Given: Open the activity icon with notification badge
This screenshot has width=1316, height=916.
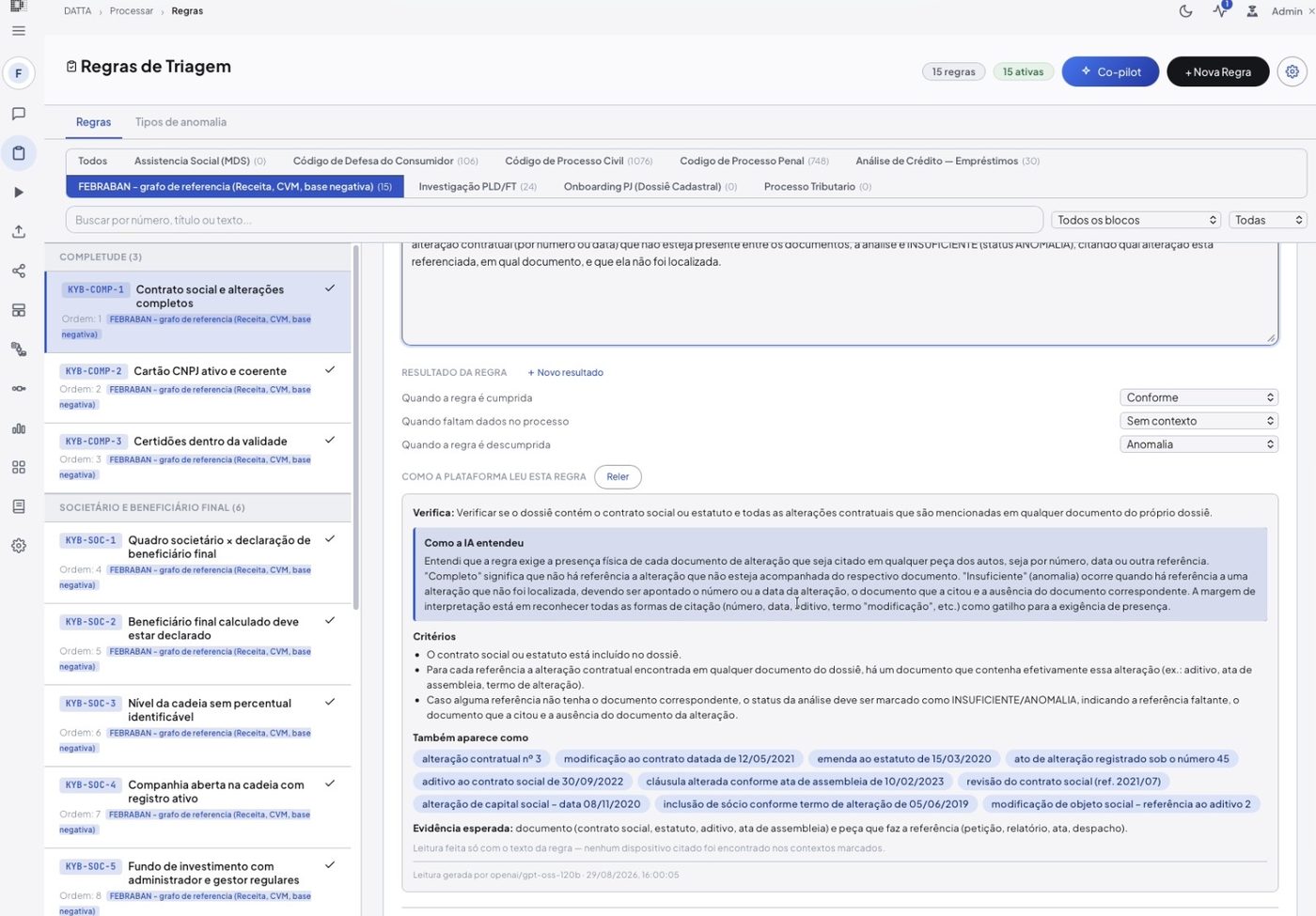Looking at the screenshot, I should (x=1220, y=11).
